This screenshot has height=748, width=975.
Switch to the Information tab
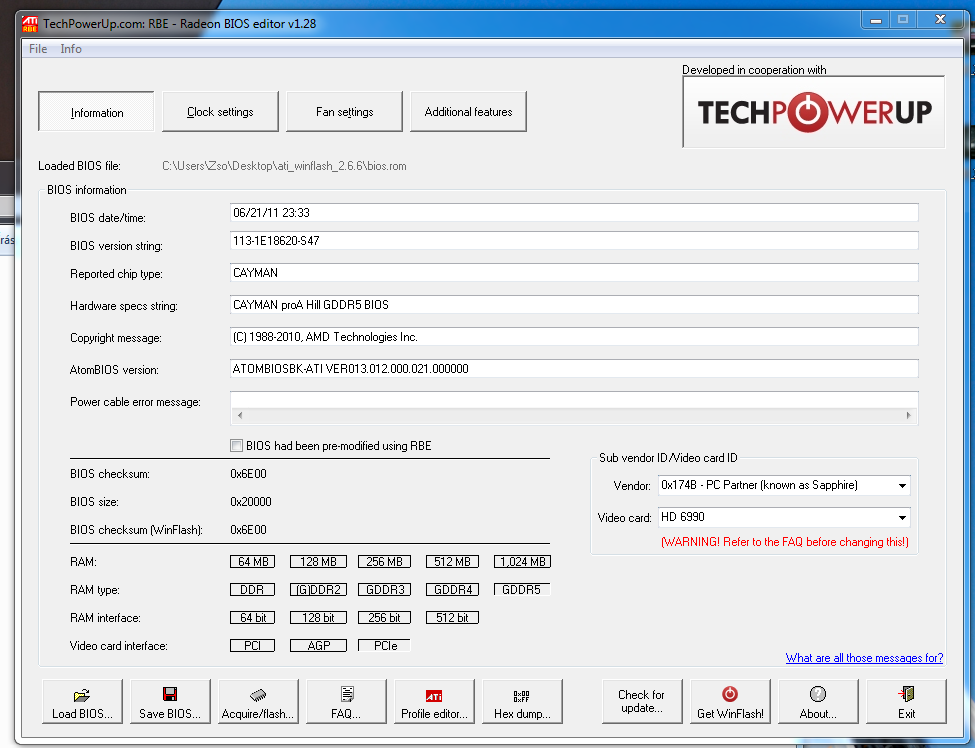[96, 112]
